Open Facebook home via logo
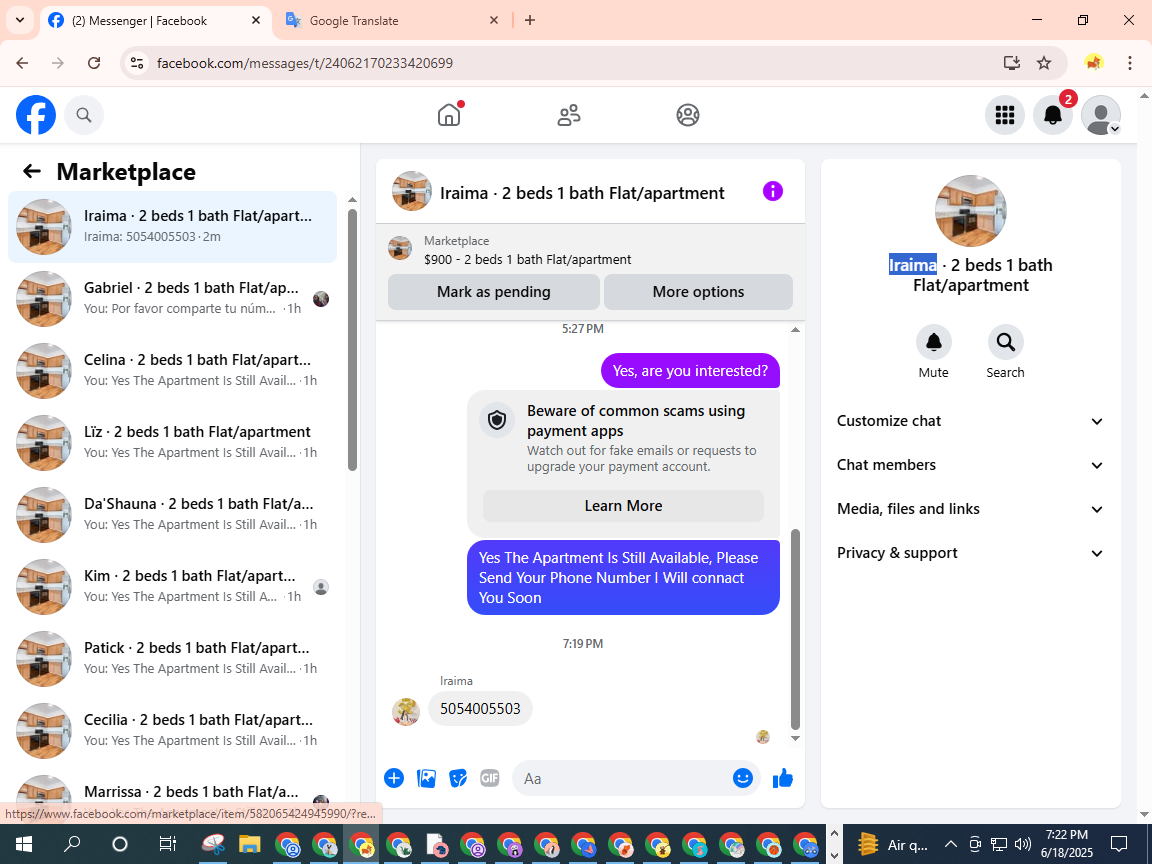 [x=36, y=115]
